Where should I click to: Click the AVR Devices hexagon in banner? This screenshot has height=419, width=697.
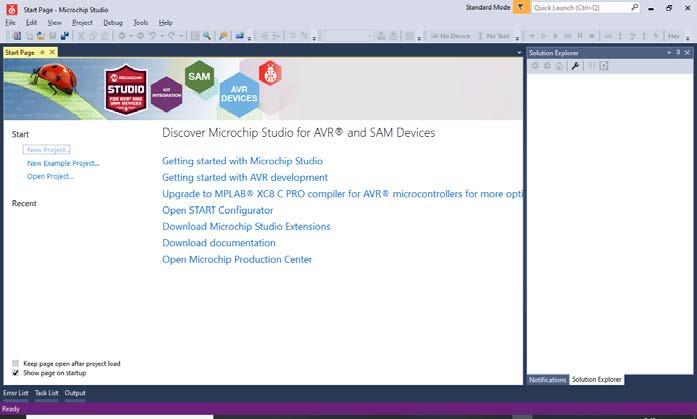[x=239, y=94]
